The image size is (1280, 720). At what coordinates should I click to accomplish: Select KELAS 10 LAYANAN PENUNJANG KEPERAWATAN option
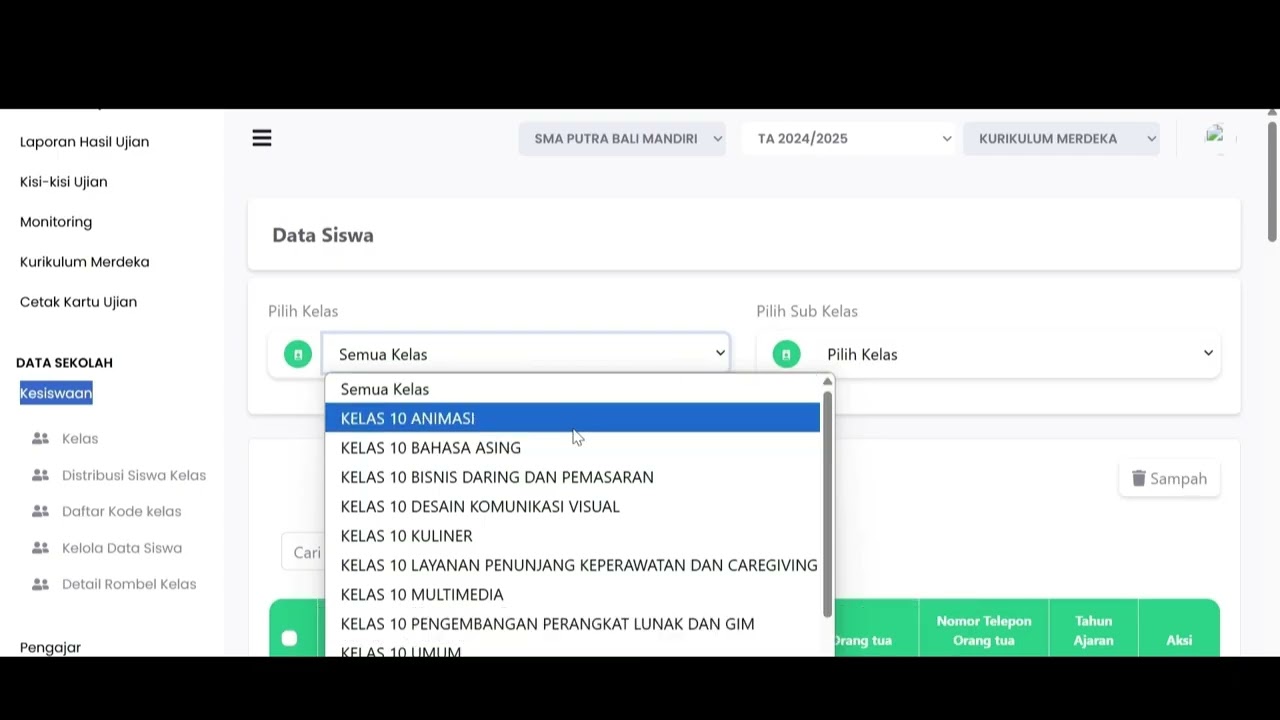point(572,565)
